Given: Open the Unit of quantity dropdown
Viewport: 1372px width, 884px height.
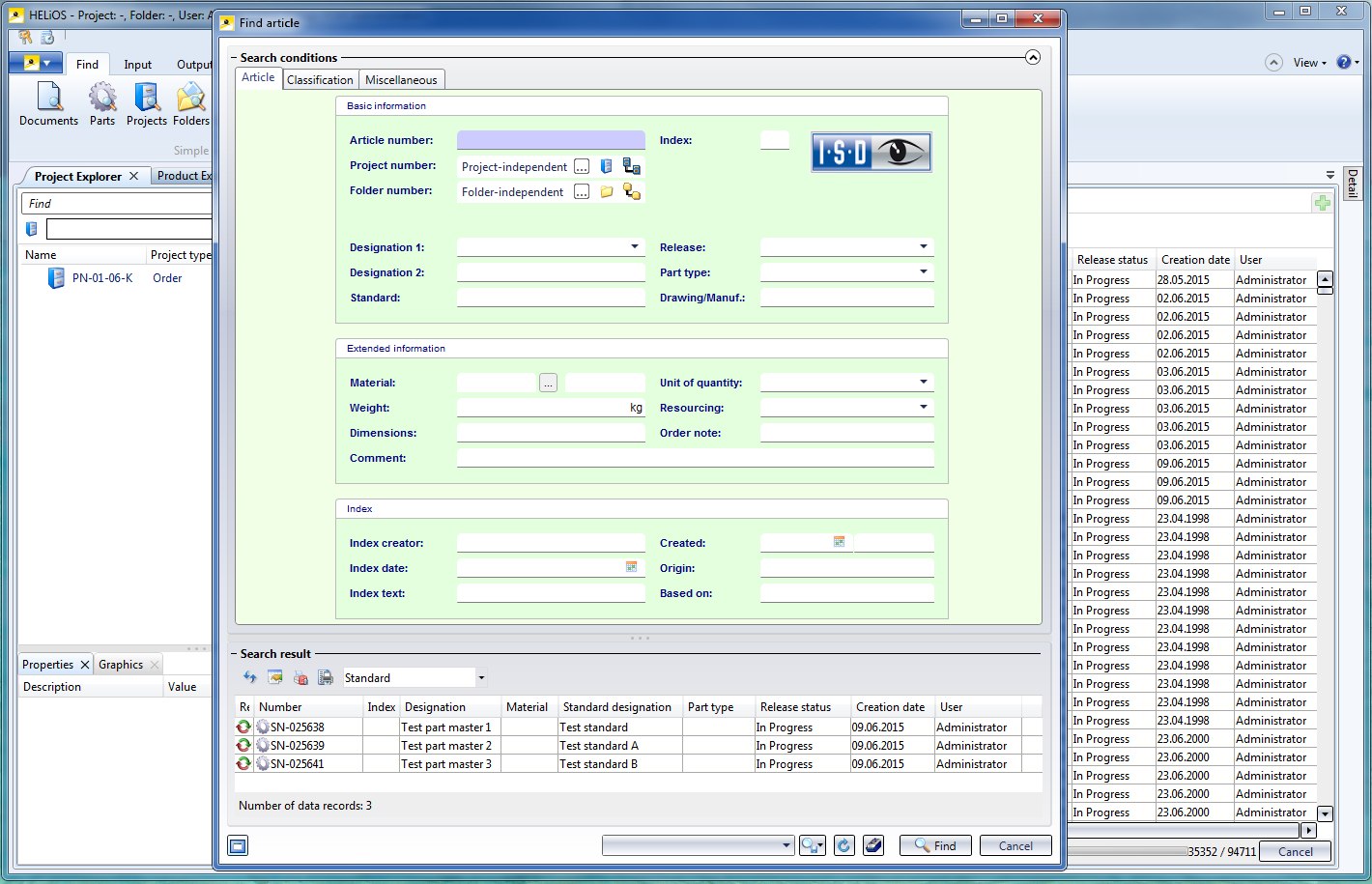Looking at the screenshot, I should tap(924, 383).
